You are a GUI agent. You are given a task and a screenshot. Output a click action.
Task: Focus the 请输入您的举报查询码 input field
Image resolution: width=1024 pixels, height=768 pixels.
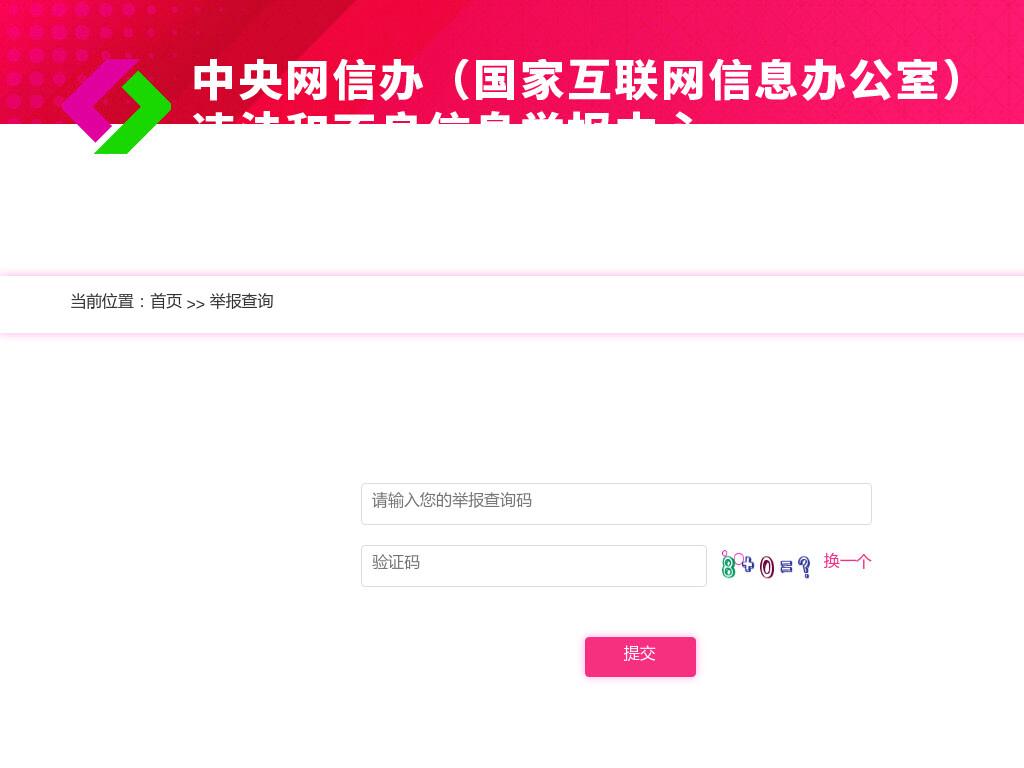pos(616,504)
